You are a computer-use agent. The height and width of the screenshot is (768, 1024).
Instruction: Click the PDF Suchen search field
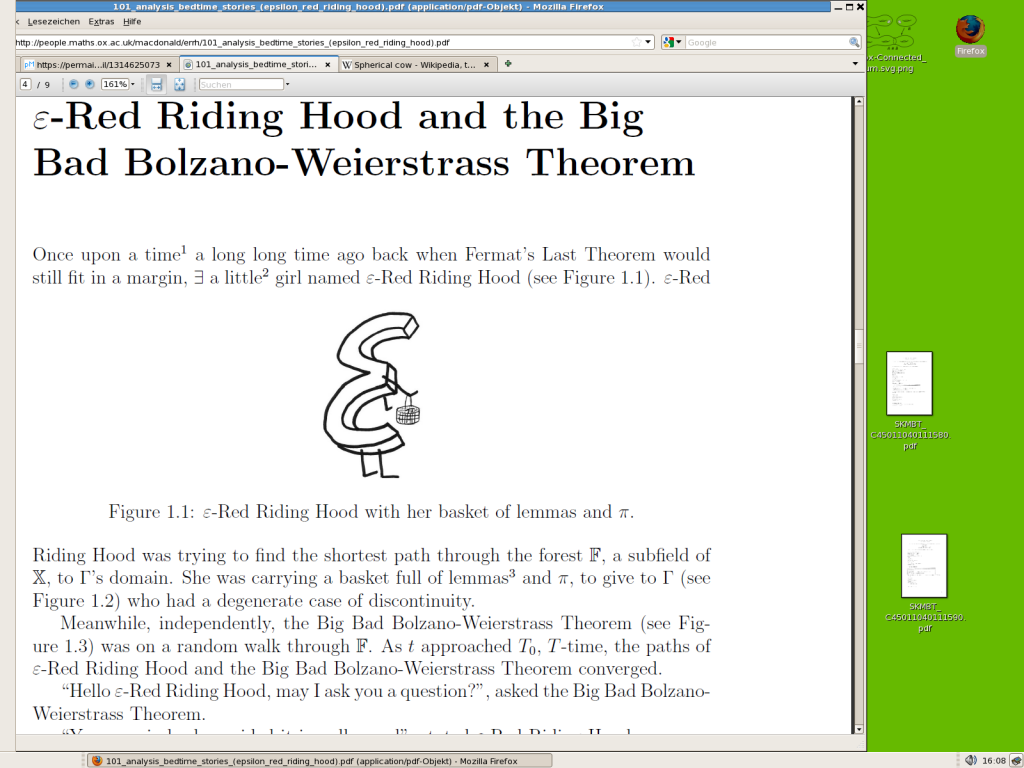241,84
